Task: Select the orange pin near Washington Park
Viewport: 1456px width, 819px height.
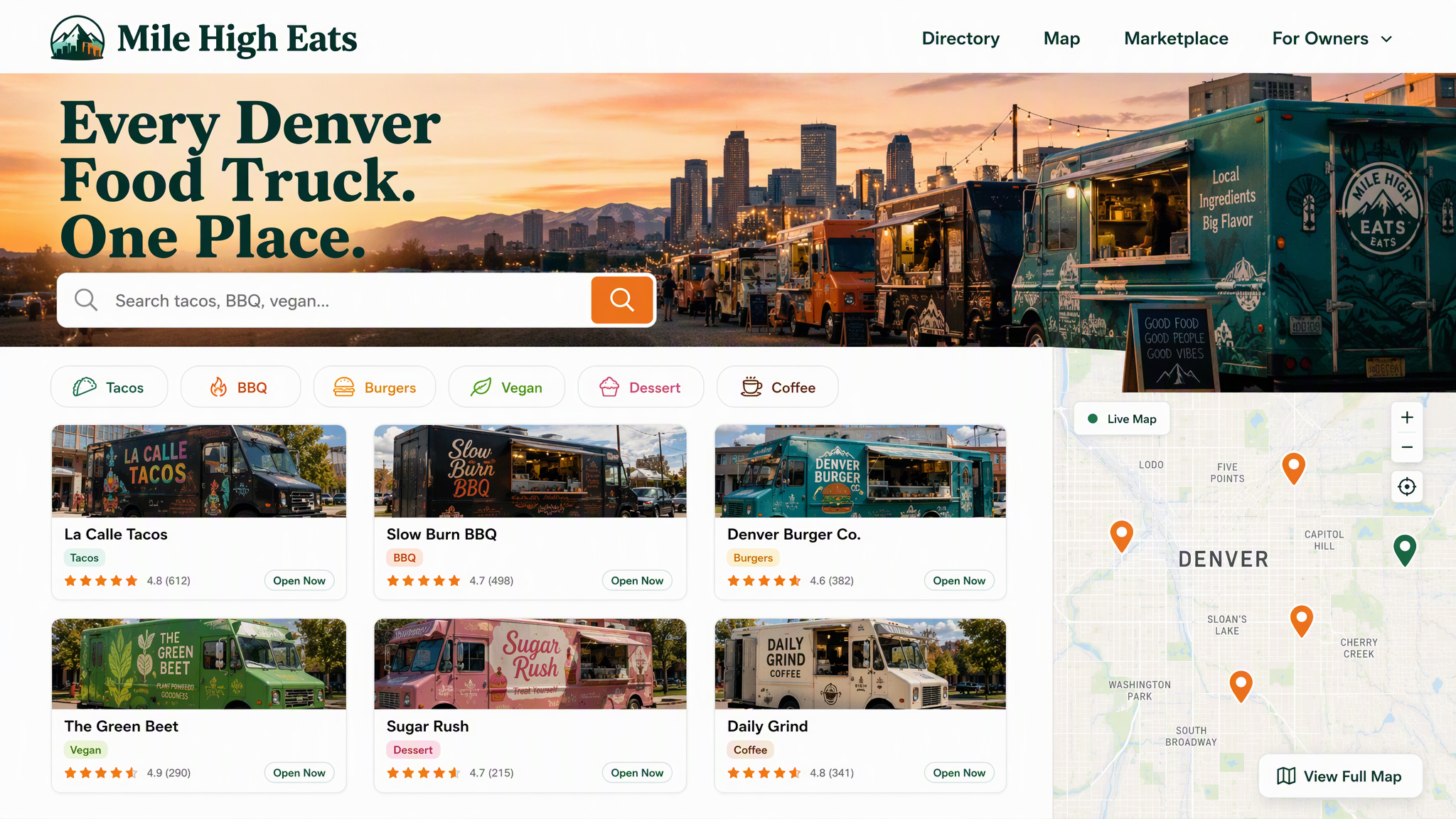Action: 1241,686
